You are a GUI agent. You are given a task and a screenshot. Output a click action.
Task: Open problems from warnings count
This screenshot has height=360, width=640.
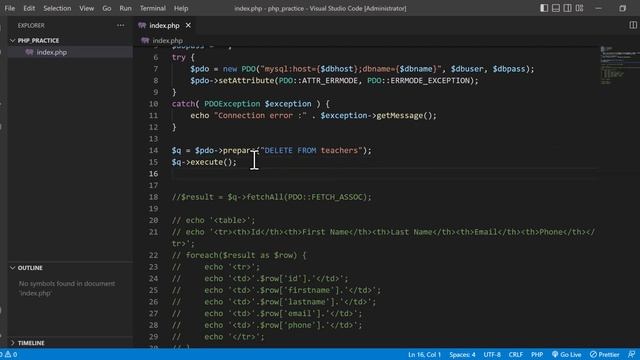10,354
